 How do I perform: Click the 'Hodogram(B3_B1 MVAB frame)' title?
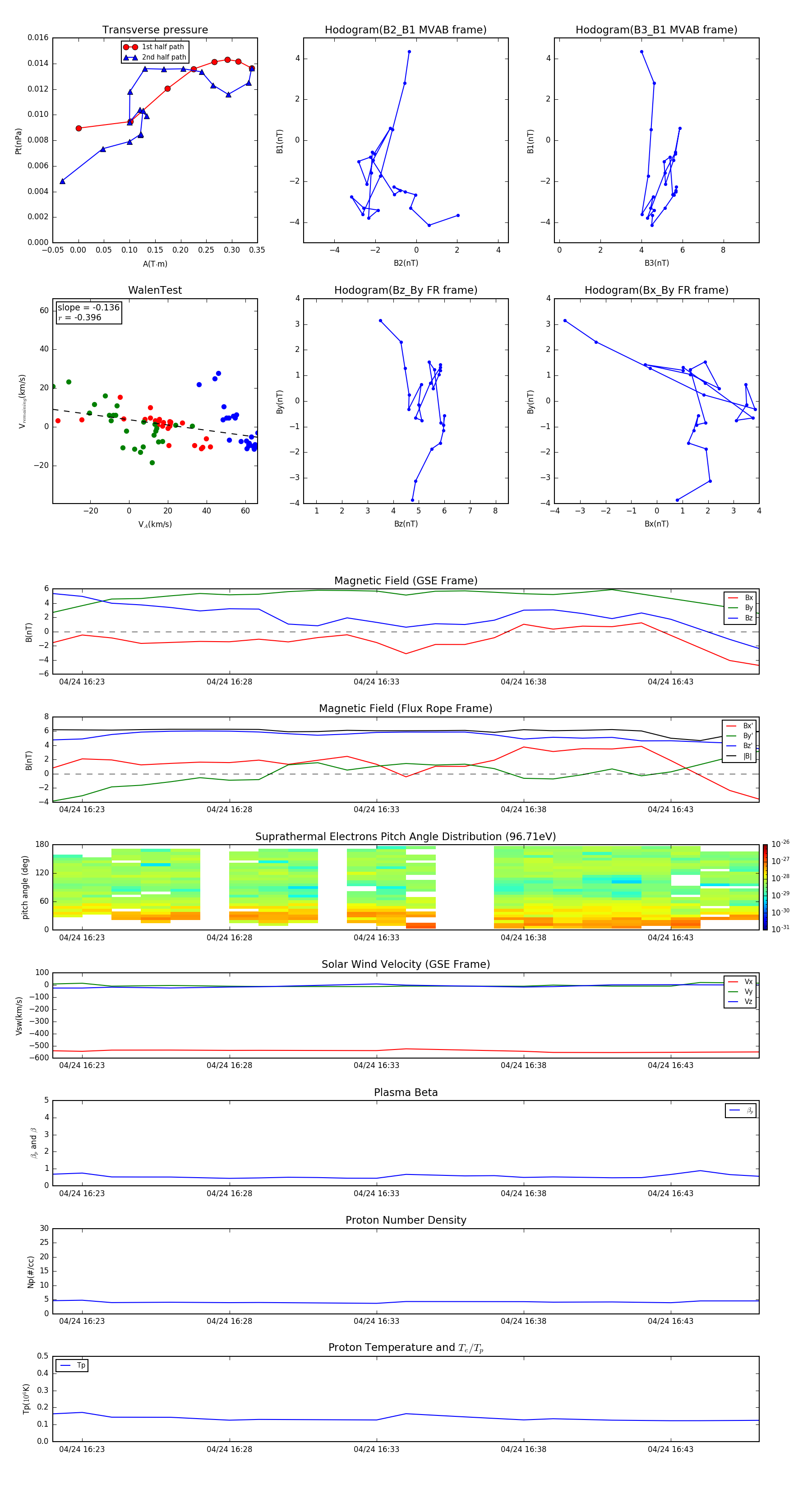[x=656, y=29]
